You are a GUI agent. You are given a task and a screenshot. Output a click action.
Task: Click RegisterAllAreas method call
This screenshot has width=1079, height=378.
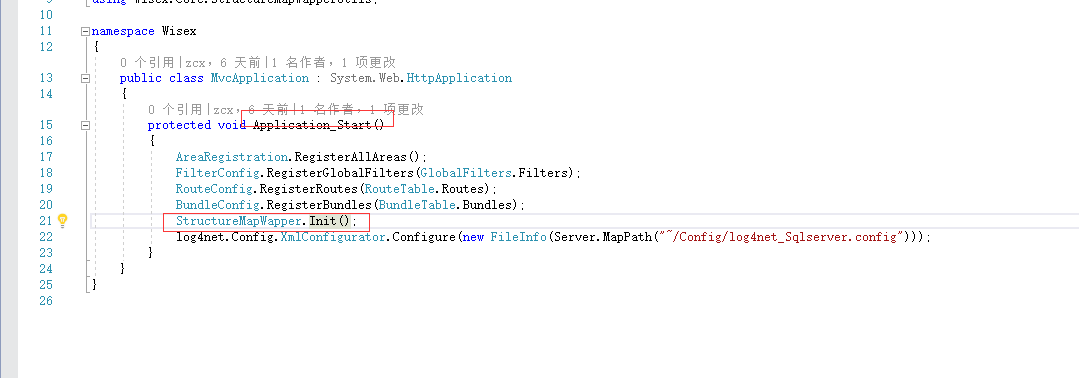(x=350, y=156)
